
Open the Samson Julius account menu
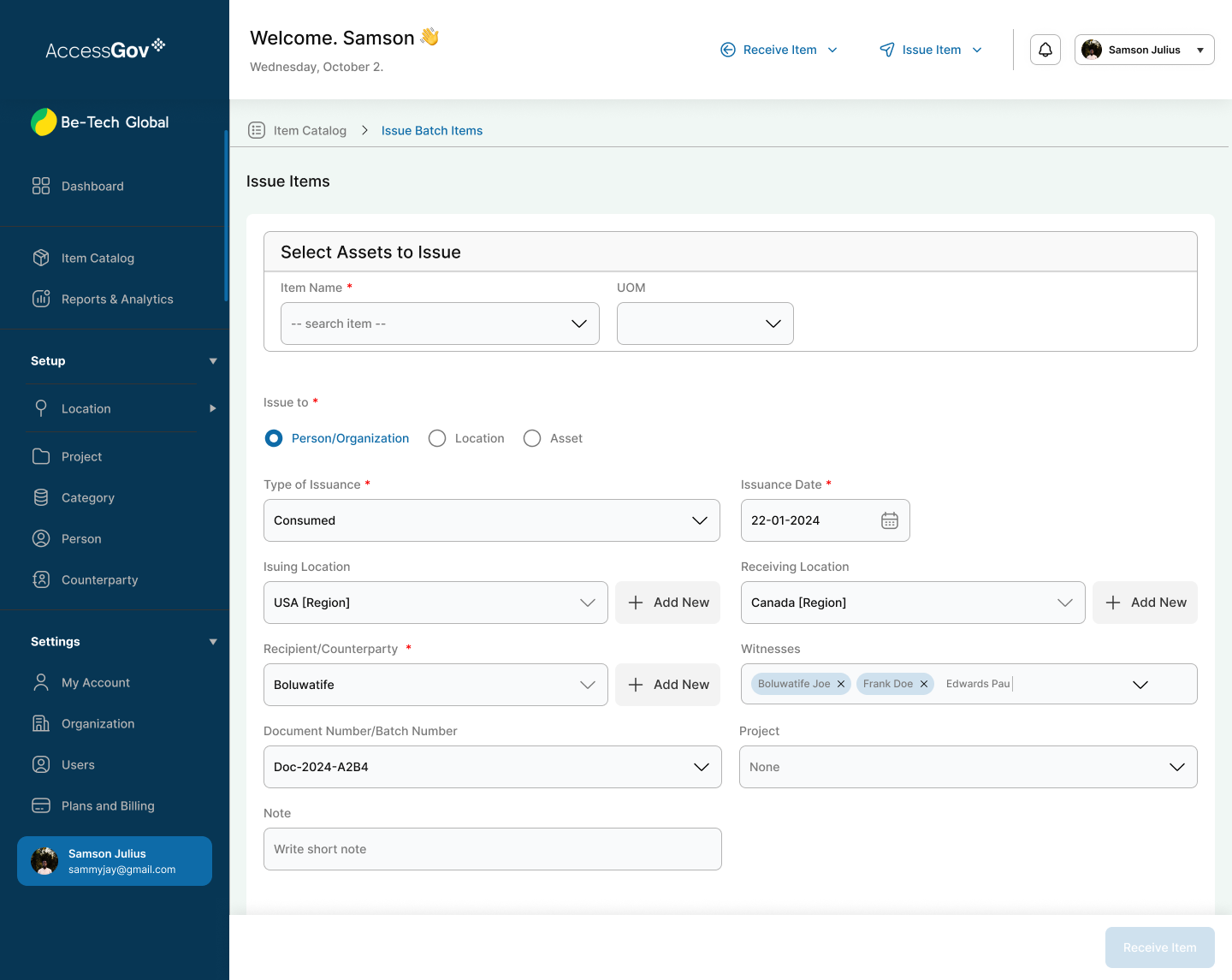coord(1145,50)
